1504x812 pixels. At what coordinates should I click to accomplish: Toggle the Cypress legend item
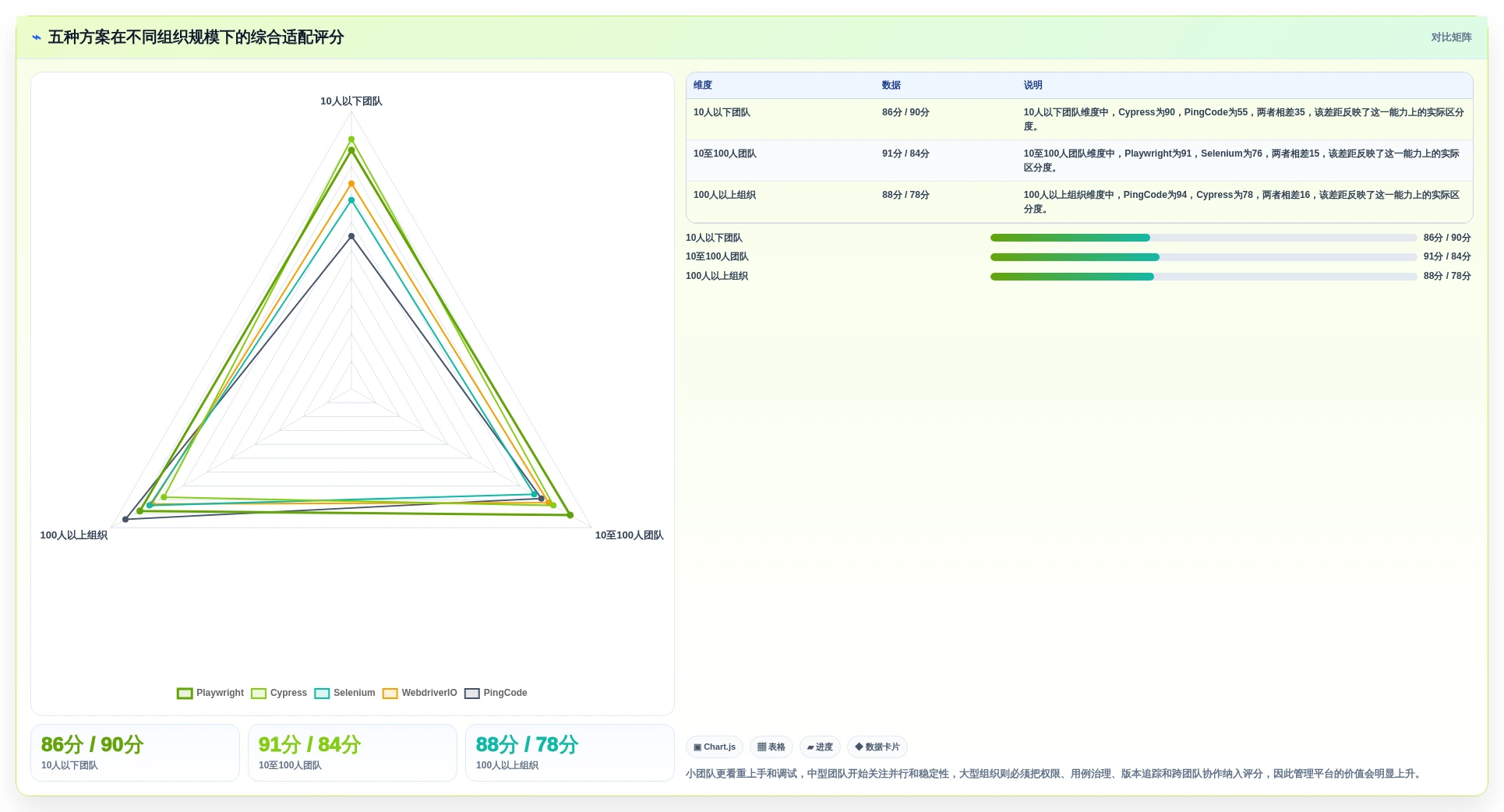click(279, 693)
